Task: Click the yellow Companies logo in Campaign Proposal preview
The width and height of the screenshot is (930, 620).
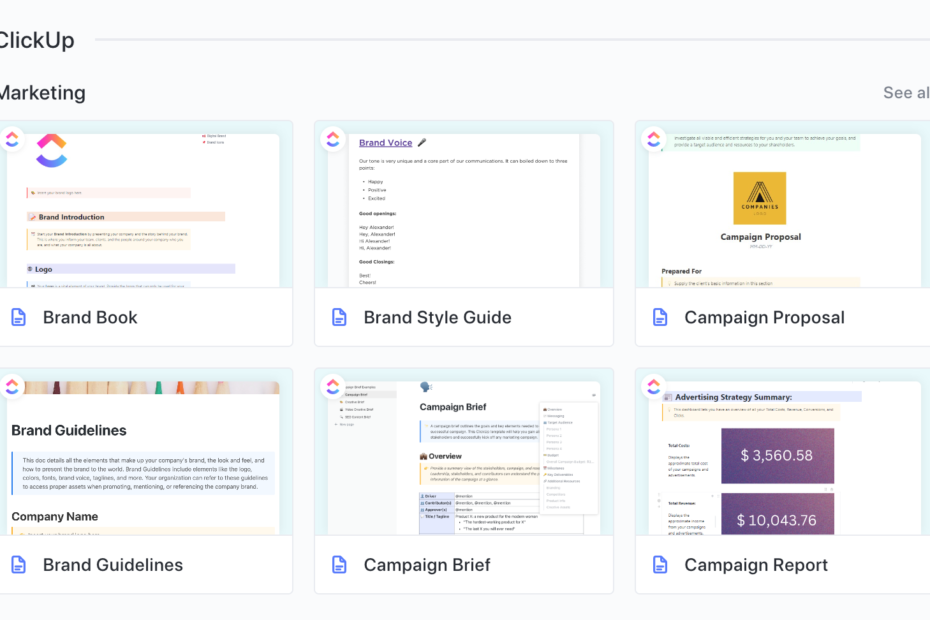Action: point(760,198)
